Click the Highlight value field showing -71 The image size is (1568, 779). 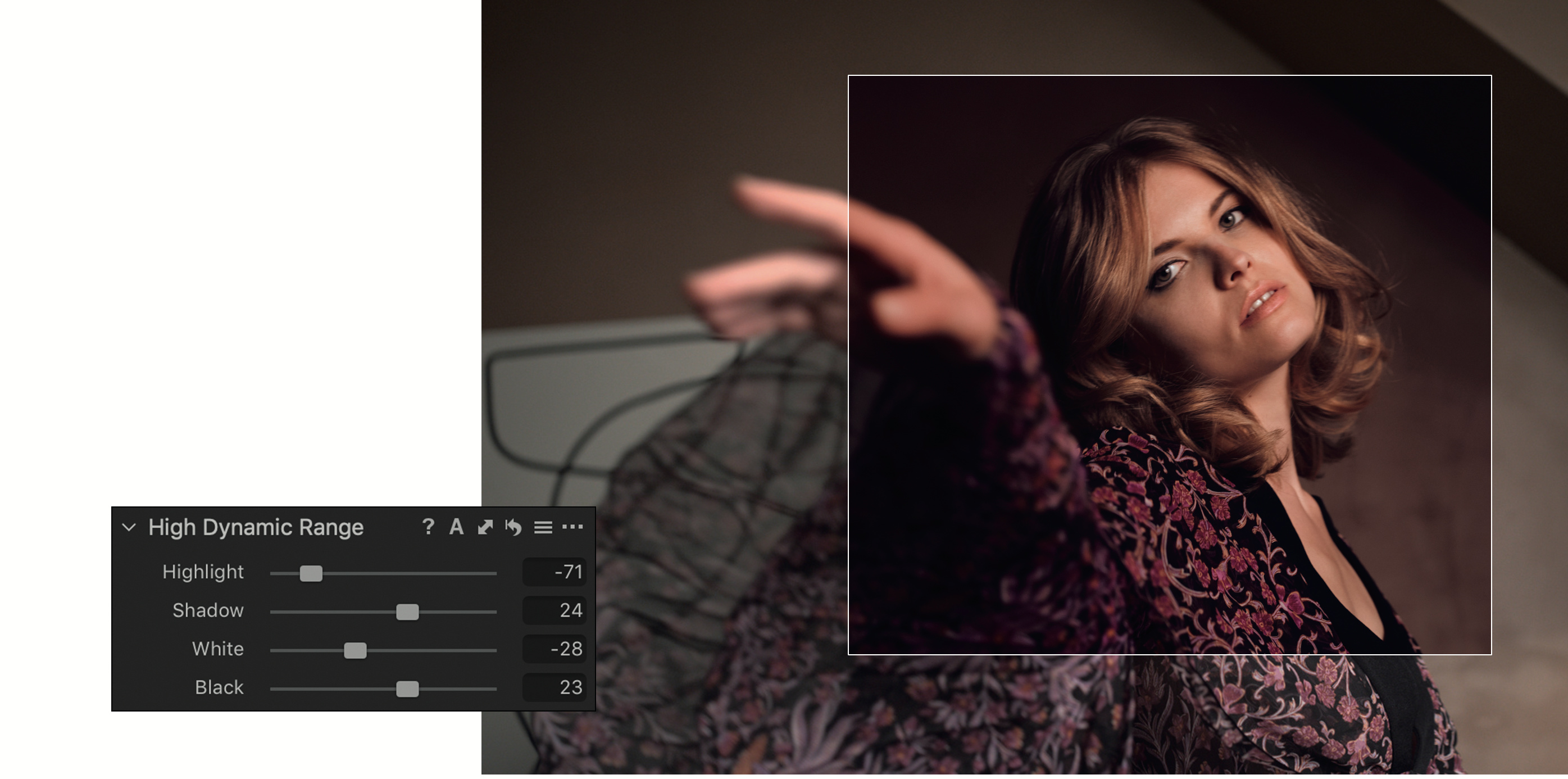[x=554, y=572]
